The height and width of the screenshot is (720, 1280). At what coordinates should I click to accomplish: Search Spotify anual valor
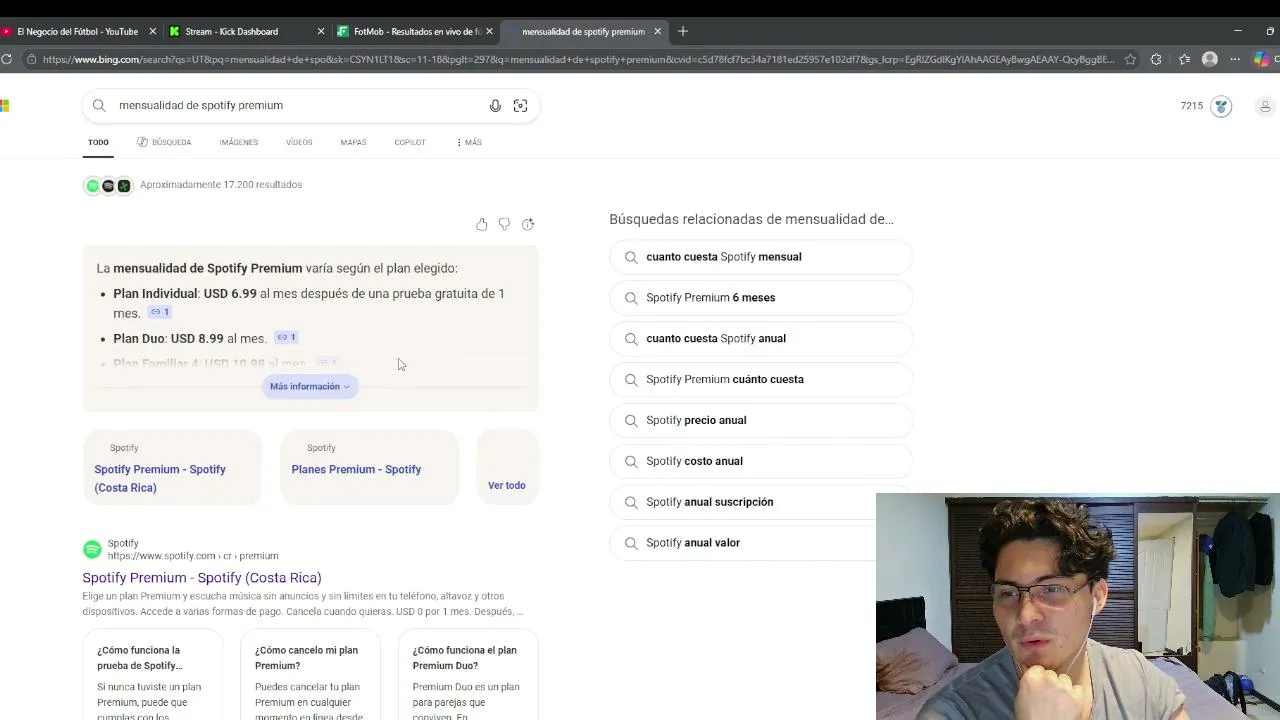[743, 543]
